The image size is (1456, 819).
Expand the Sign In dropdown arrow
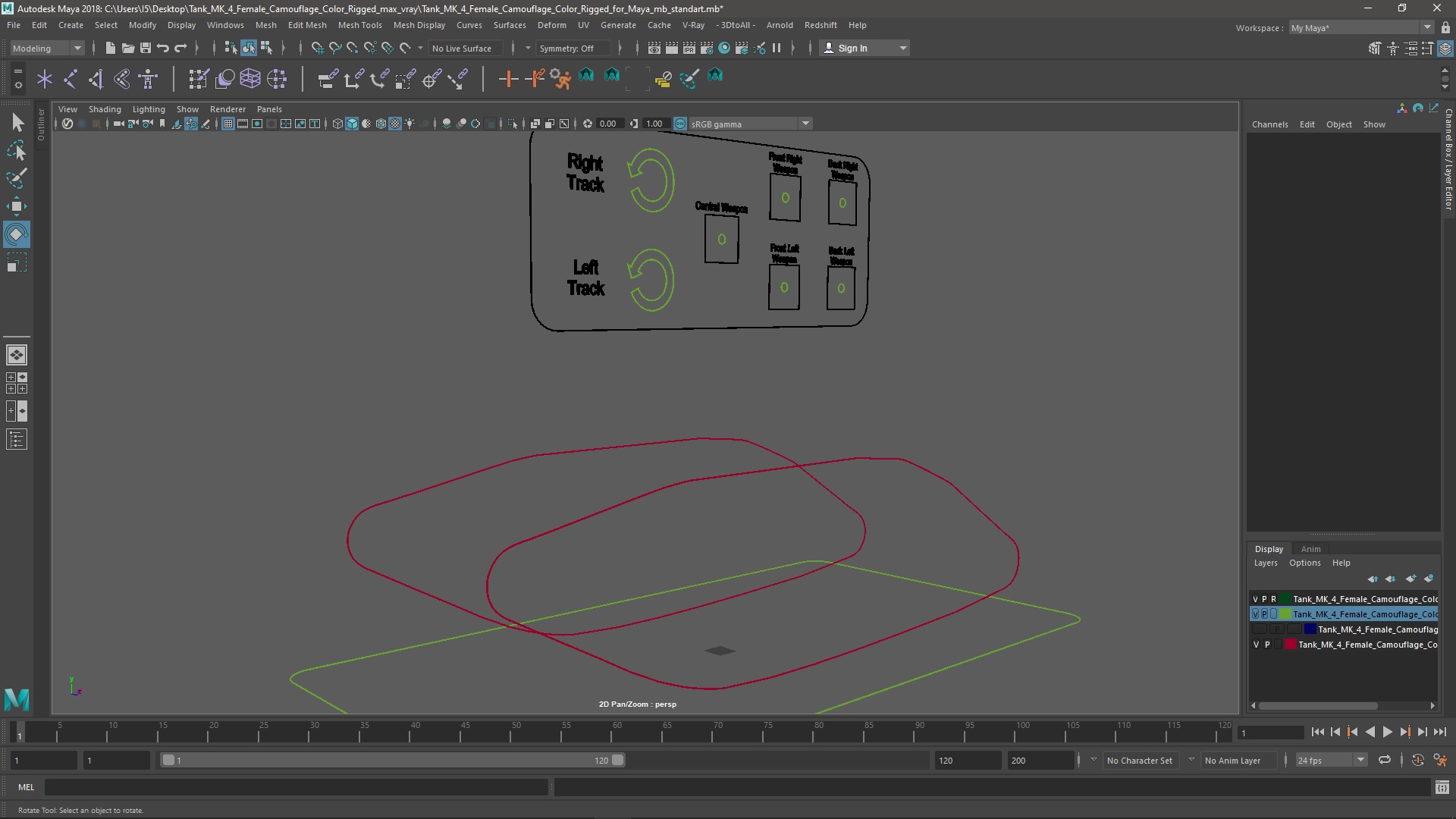tap(902, 48)
